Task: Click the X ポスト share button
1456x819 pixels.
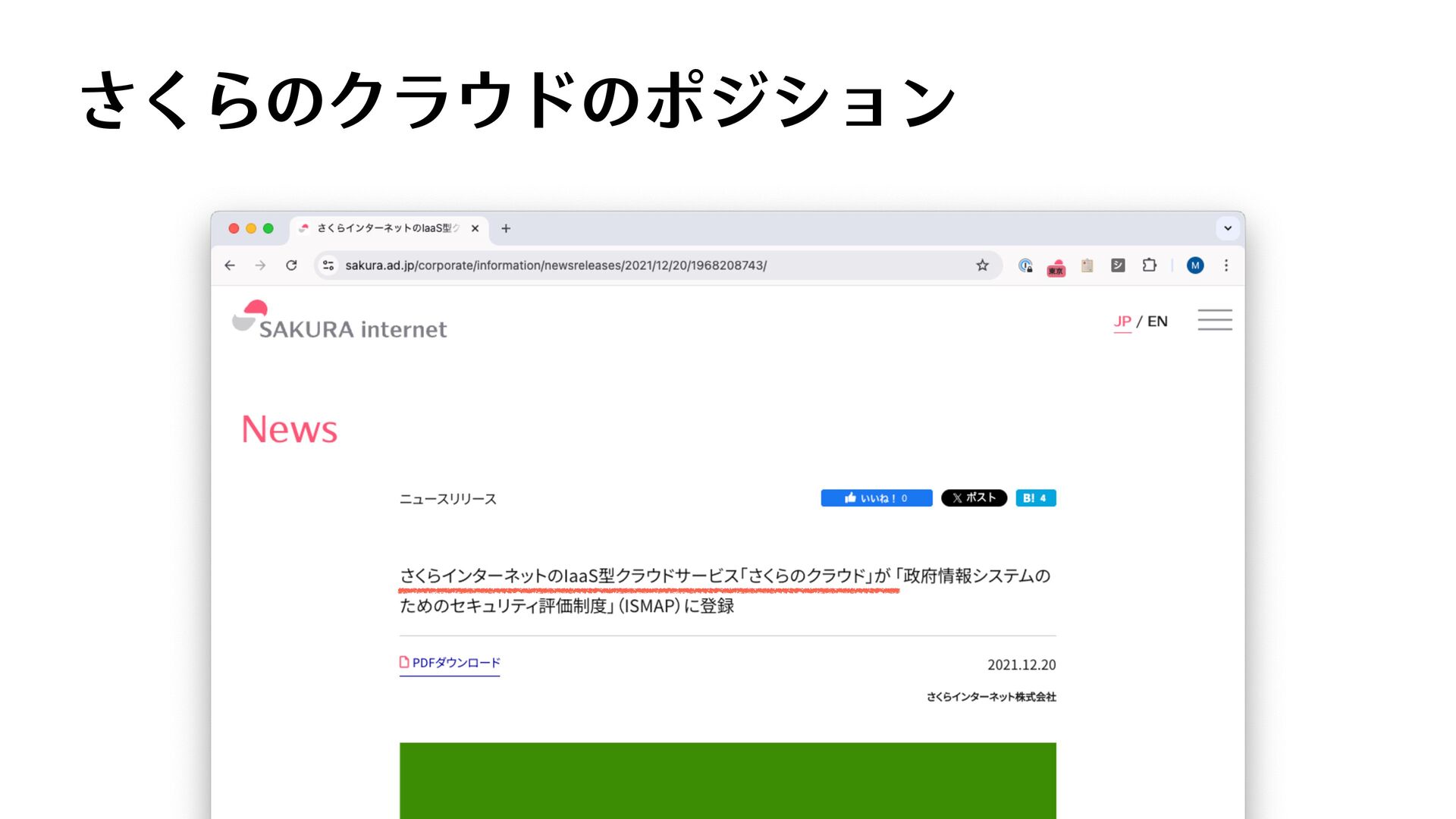Action: tap(974, 498)
